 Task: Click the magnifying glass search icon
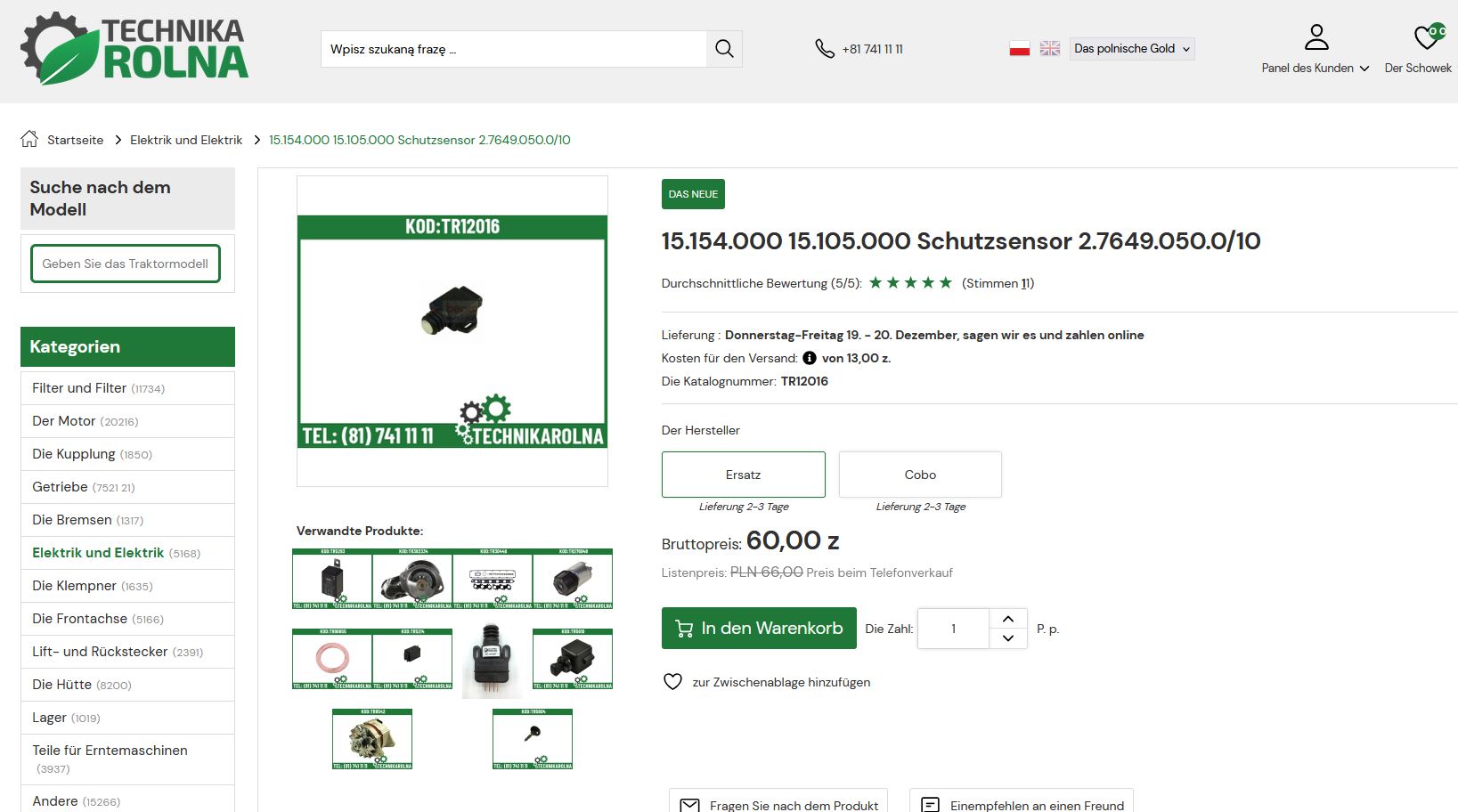[x=724, y=49]
